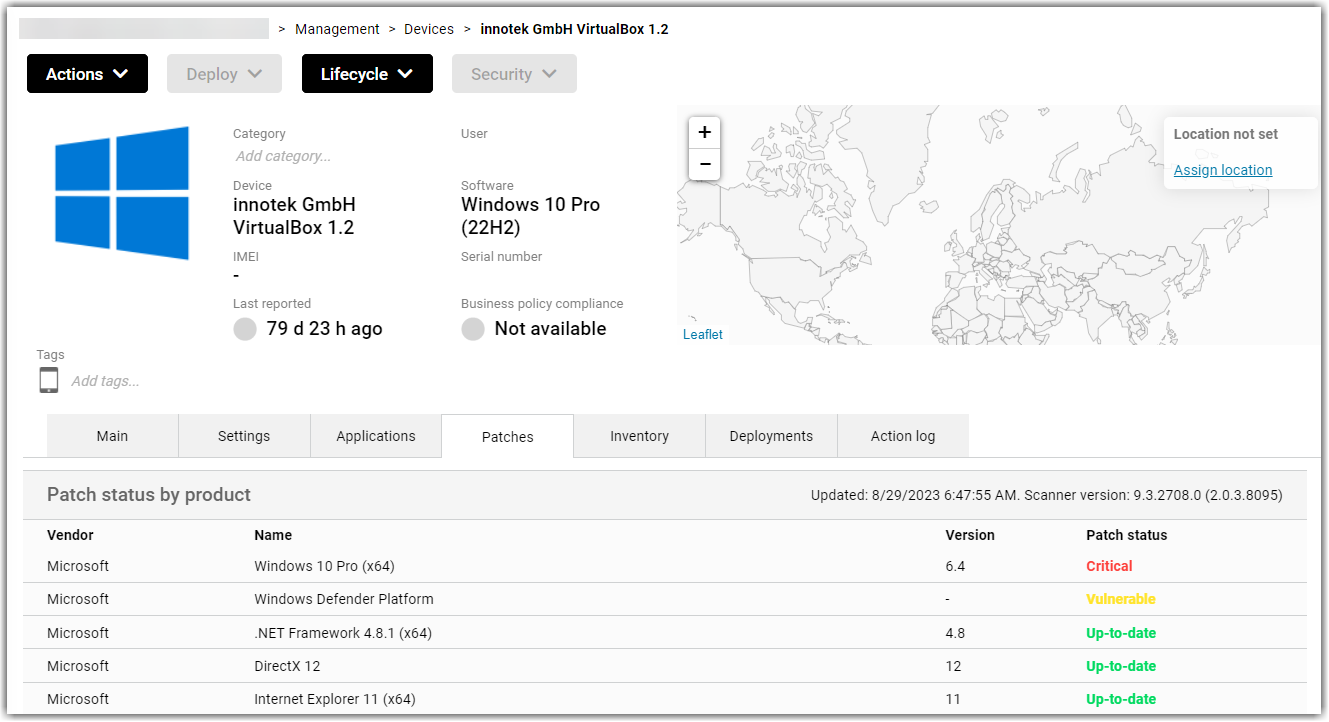Select the Windows Defender Platform row
The image size is (1329, 722).
pyautogui.click(x=665, y=599)
